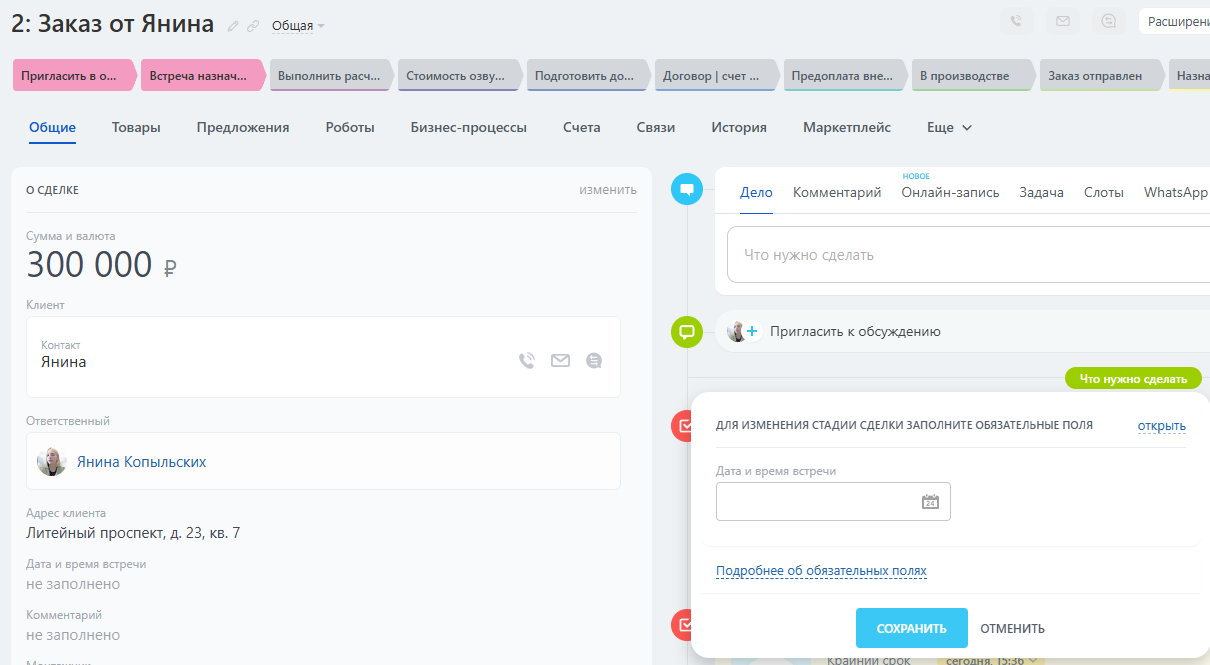Image resolution: width=1210 pixels, height=665 pixels.
Task: Select the В производстве deal stage
Action: tap(968, 76)
